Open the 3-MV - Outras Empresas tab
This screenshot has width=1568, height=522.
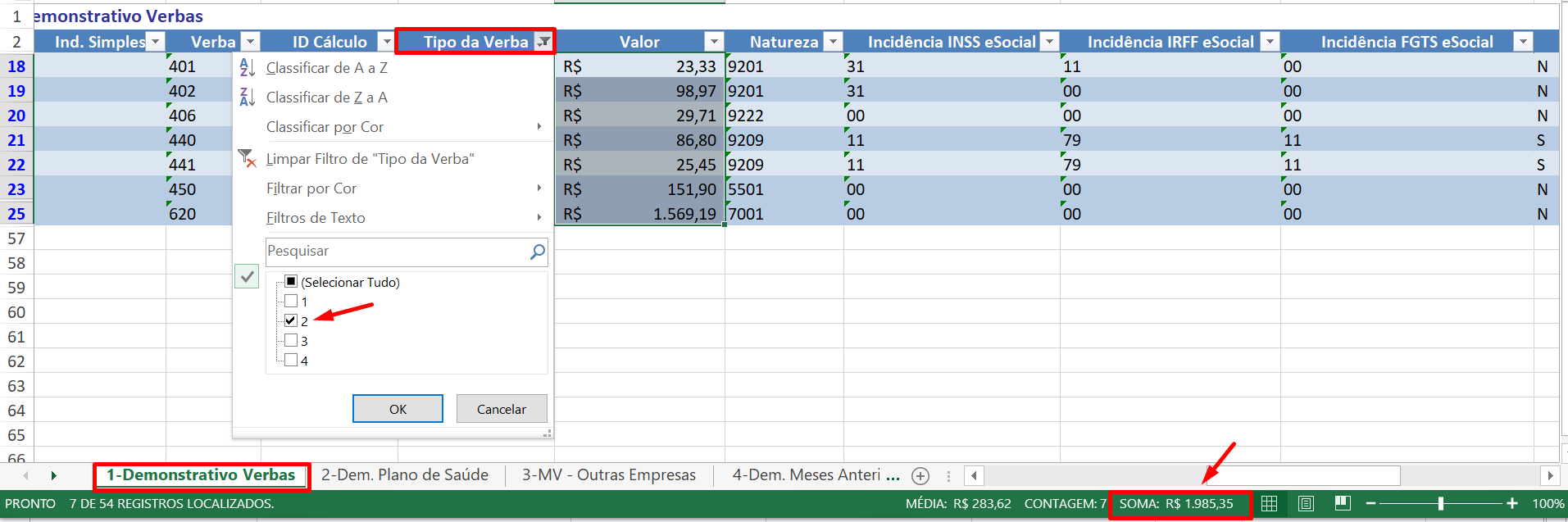(609, 475)
